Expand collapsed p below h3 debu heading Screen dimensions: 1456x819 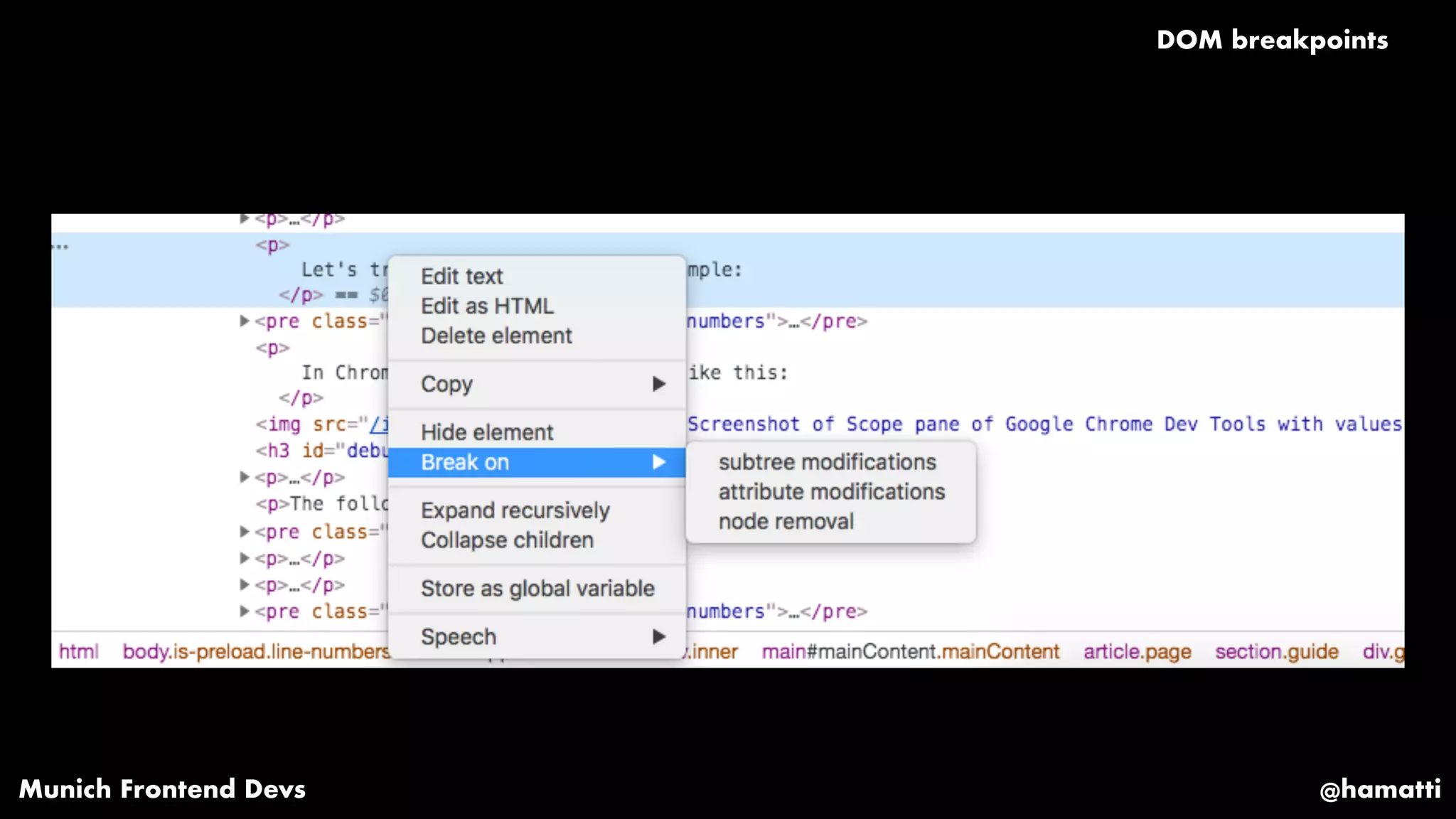pos(245,477)
